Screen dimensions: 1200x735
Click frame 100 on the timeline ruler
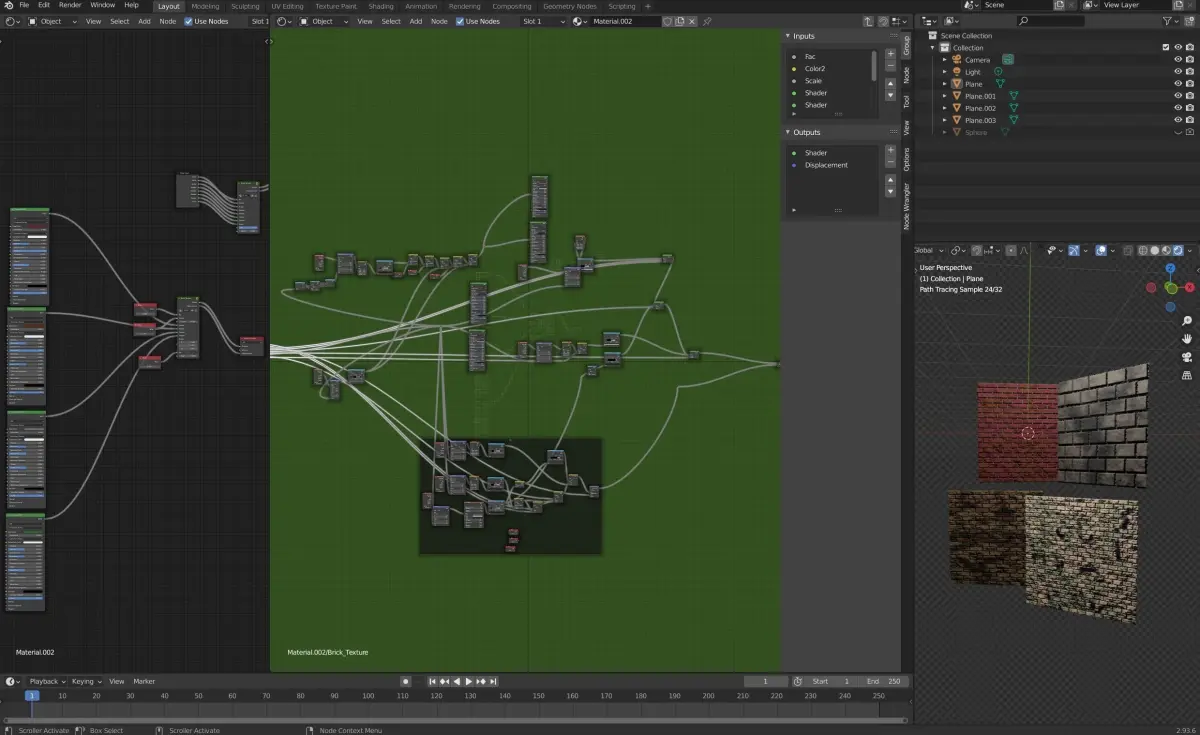368,695
